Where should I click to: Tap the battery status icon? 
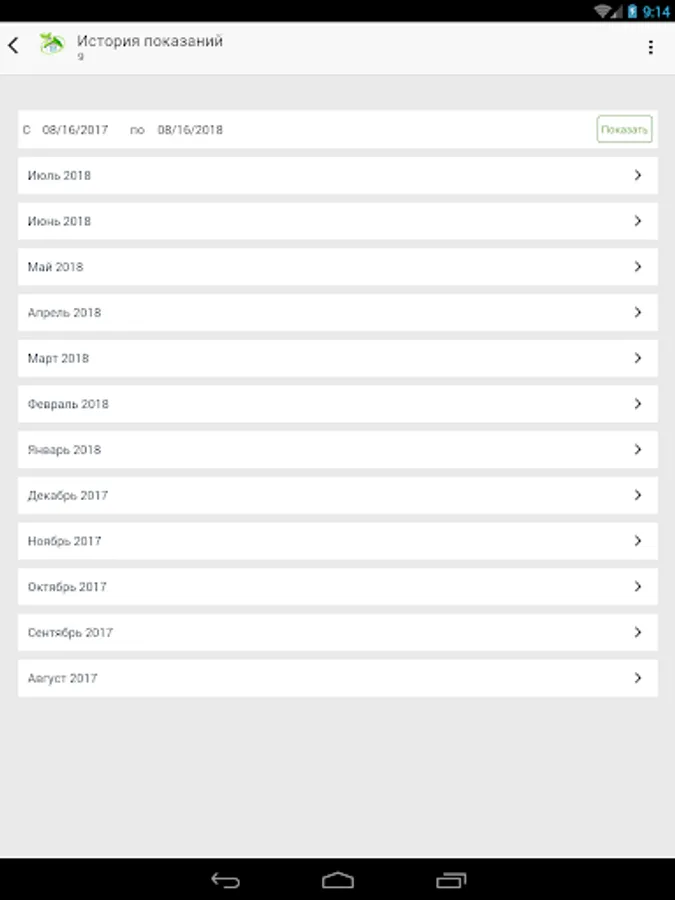631,11
